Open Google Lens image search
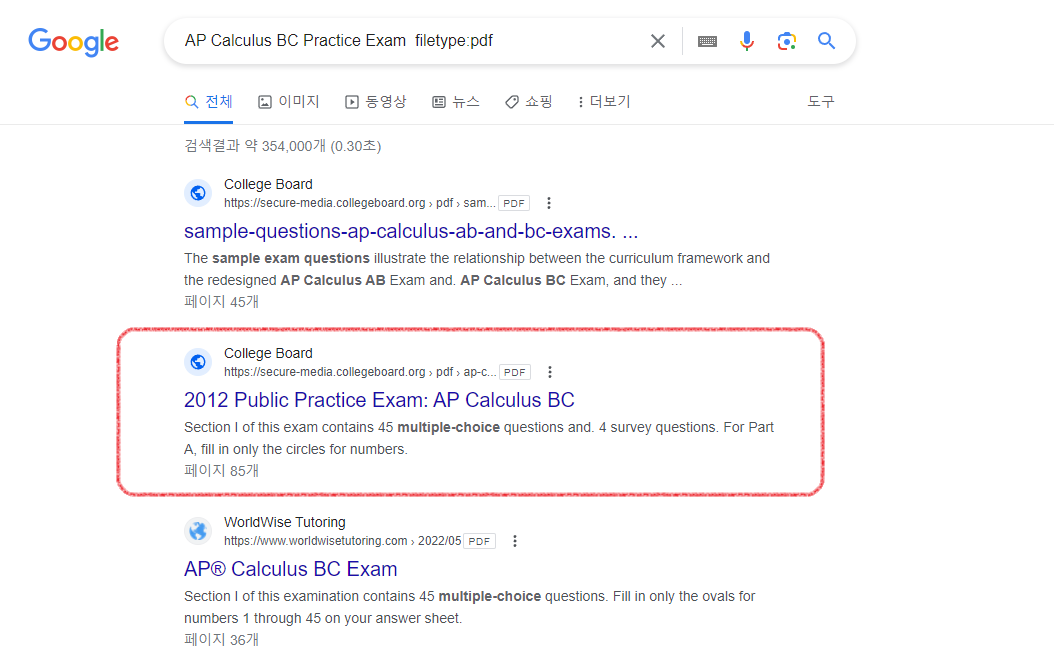Screen dimensions: 1054x666 [786, 41]
